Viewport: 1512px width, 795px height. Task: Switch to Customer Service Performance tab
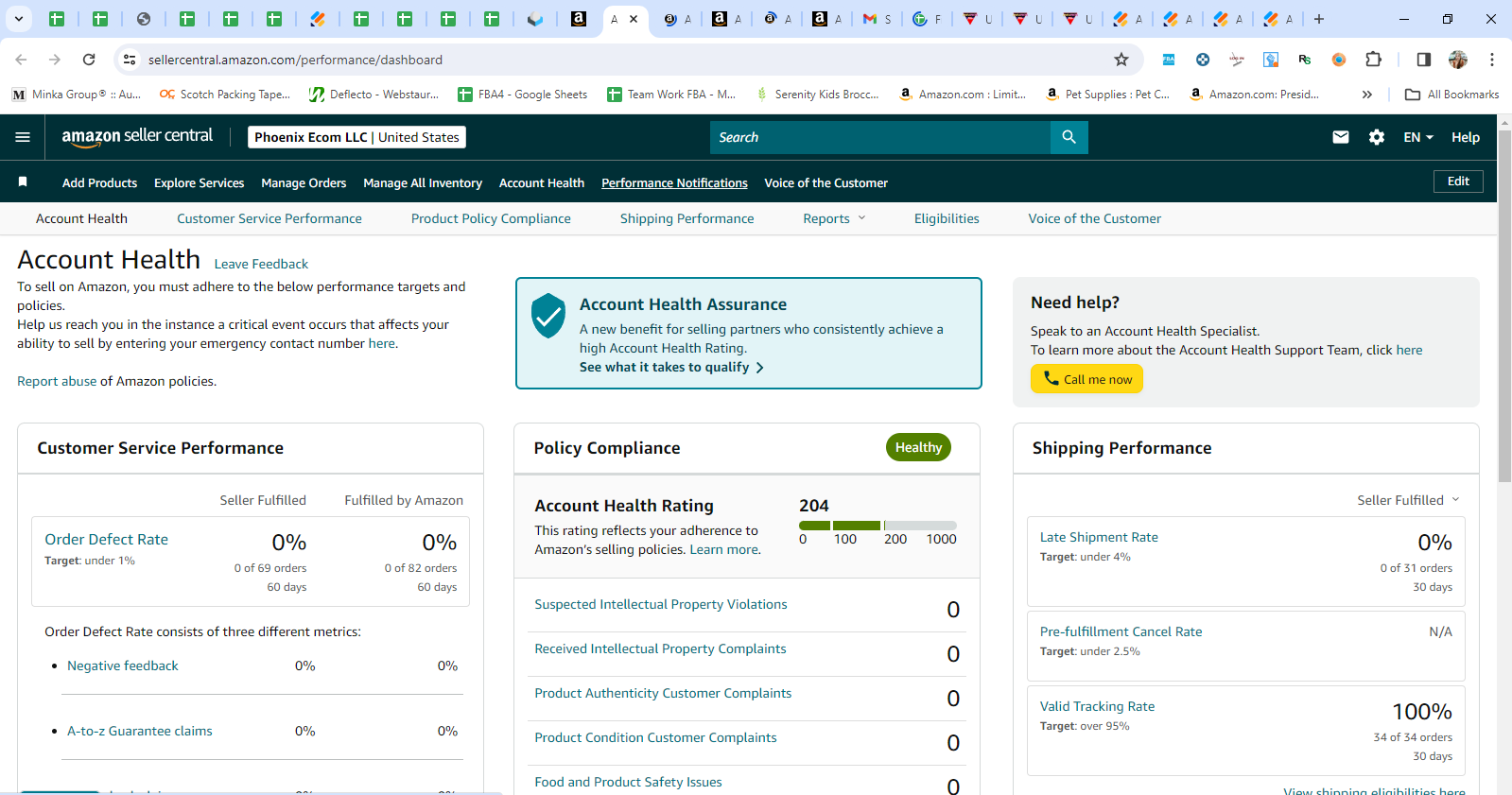(269, 218)
